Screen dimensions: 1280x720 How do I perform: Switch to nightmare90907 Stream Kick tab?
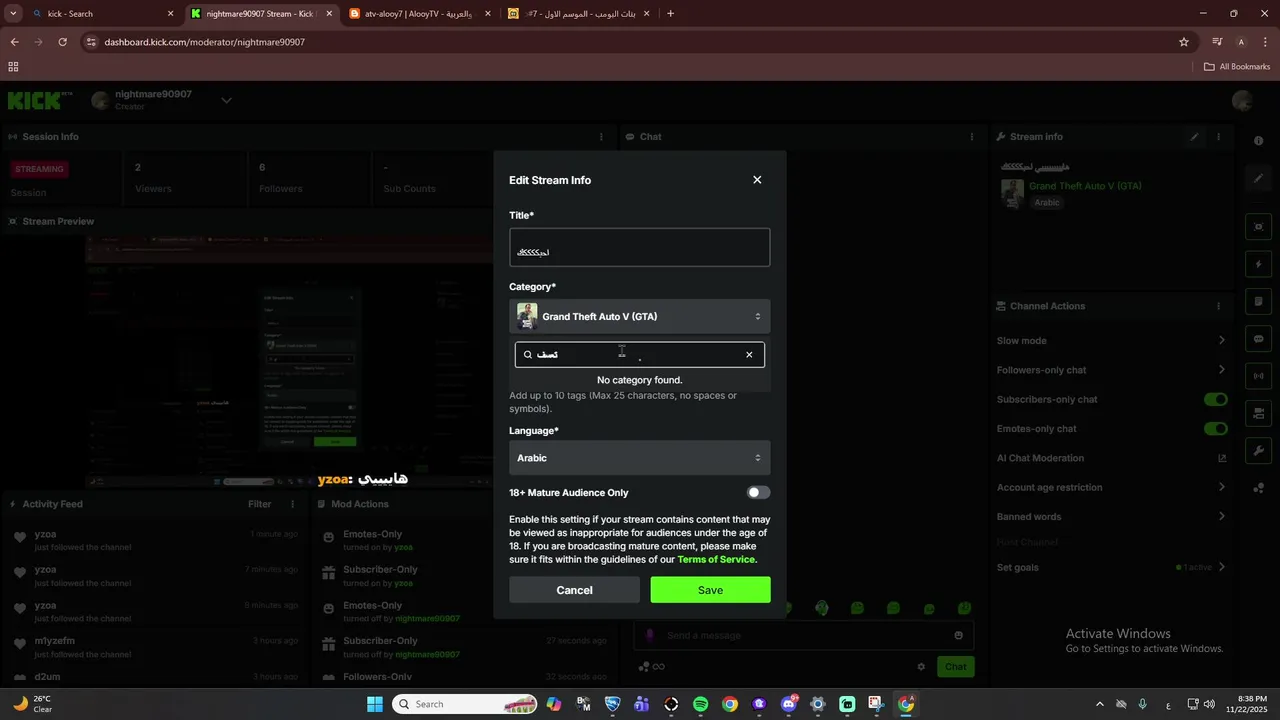pos(260,14)
